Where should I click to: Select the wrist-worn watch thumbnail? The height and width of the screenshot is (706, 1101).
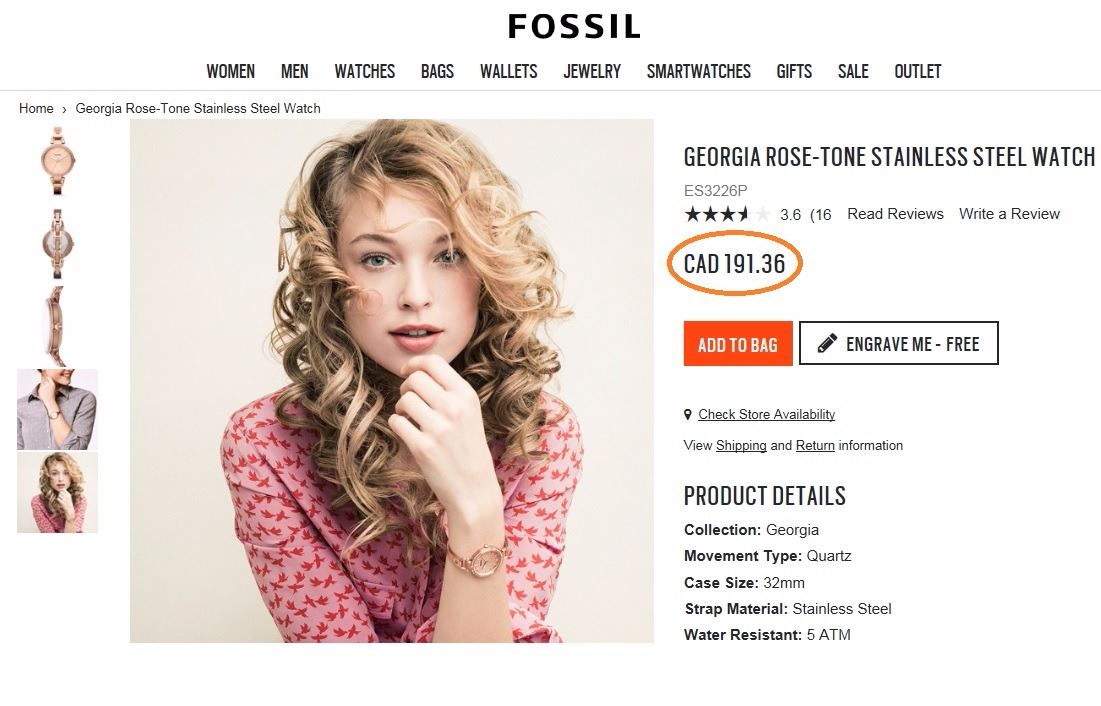(x=57, y=409)
